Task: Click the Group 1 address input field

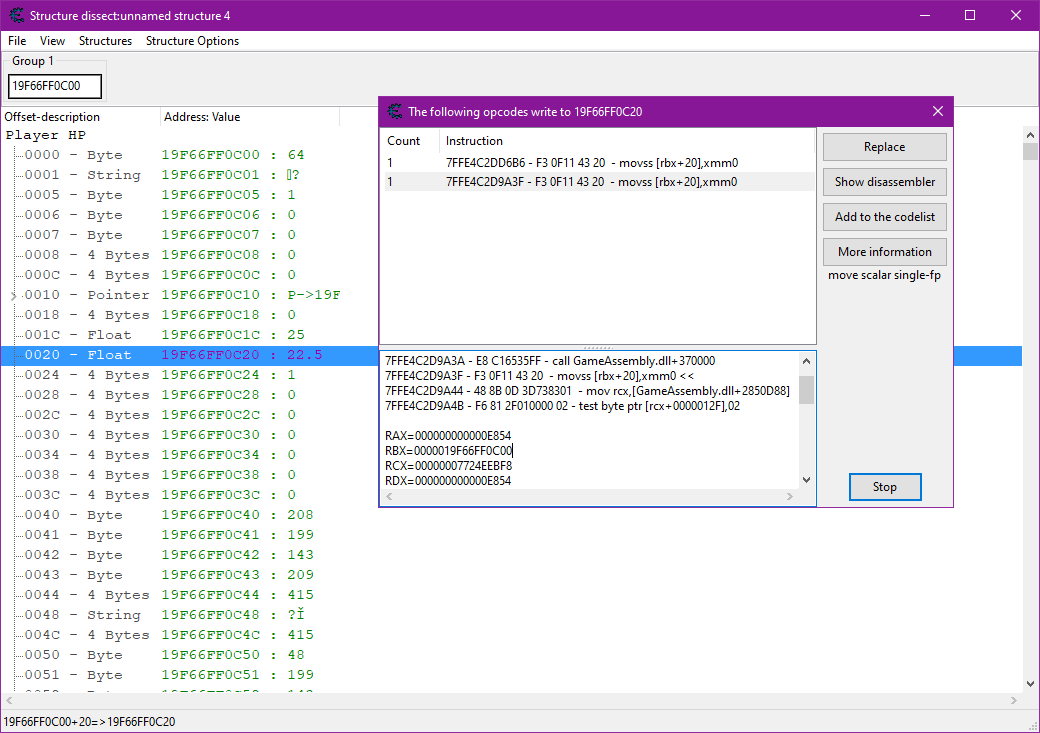Action: click(55, 86)
